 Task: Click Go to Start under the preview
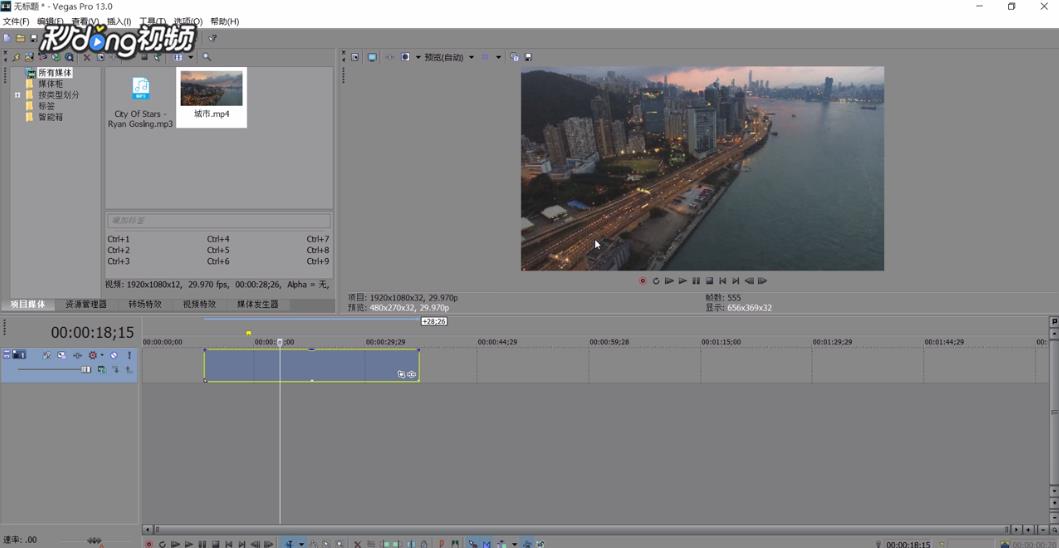click(x=723, y=280)
